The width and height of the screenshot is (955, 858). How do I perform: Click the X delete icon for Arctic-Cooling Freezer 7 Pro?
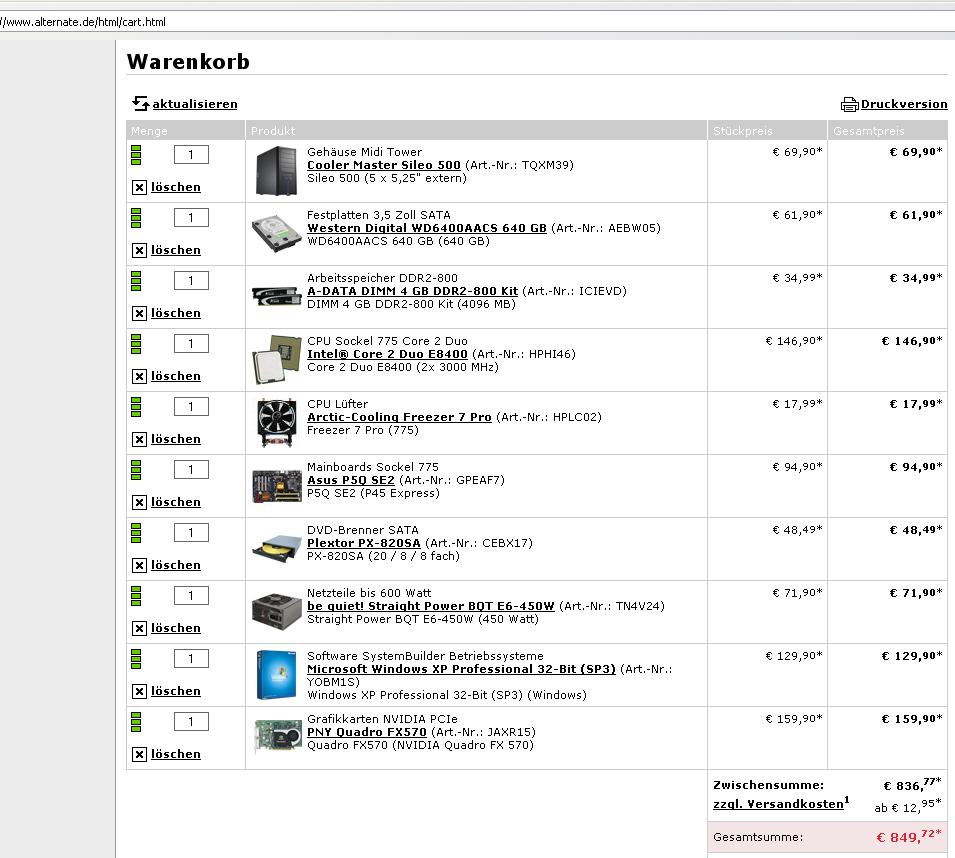tap(139, 440)
